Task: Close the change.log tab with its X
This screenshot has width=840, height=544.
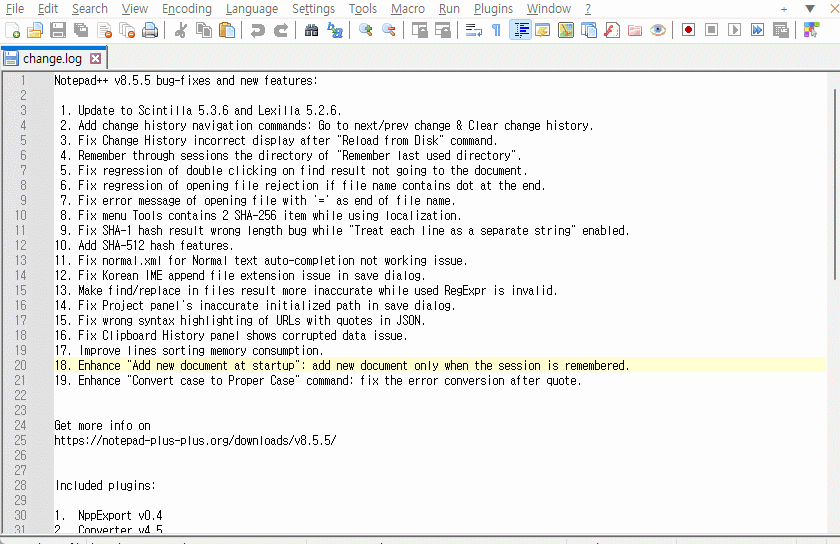Action: point(95,58)
